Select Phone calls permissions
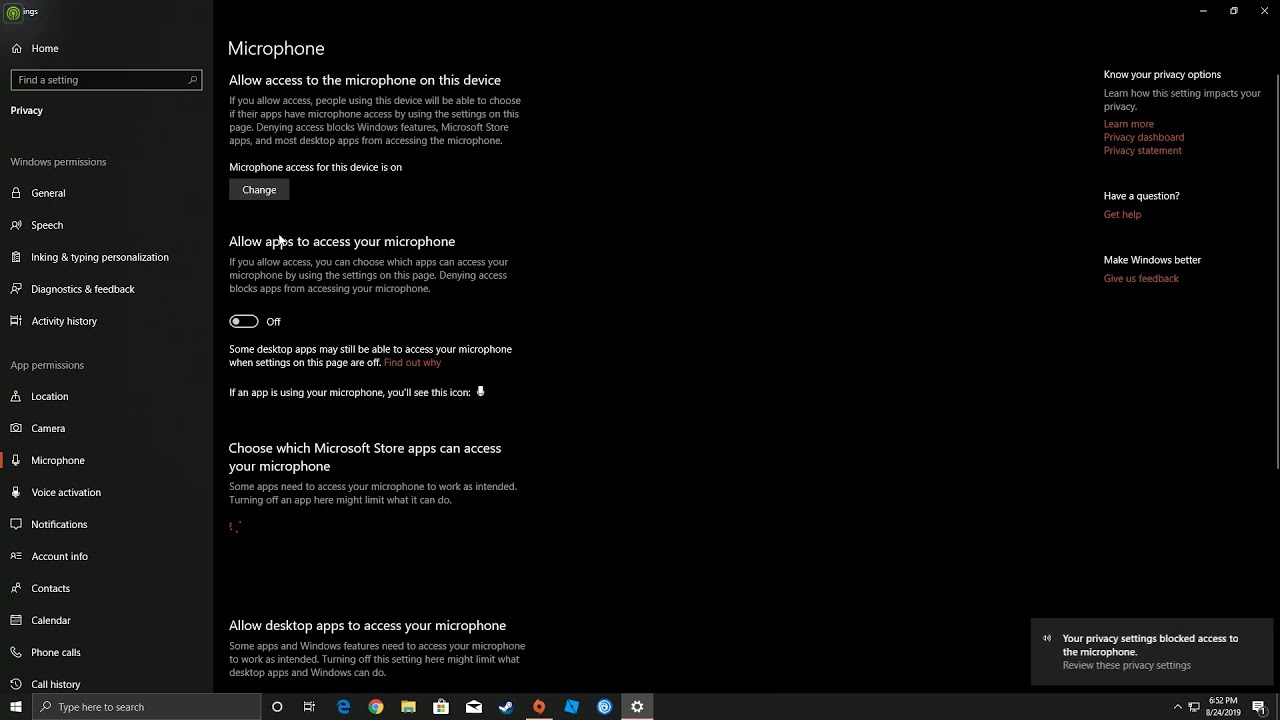 click(x=46, y=652)
